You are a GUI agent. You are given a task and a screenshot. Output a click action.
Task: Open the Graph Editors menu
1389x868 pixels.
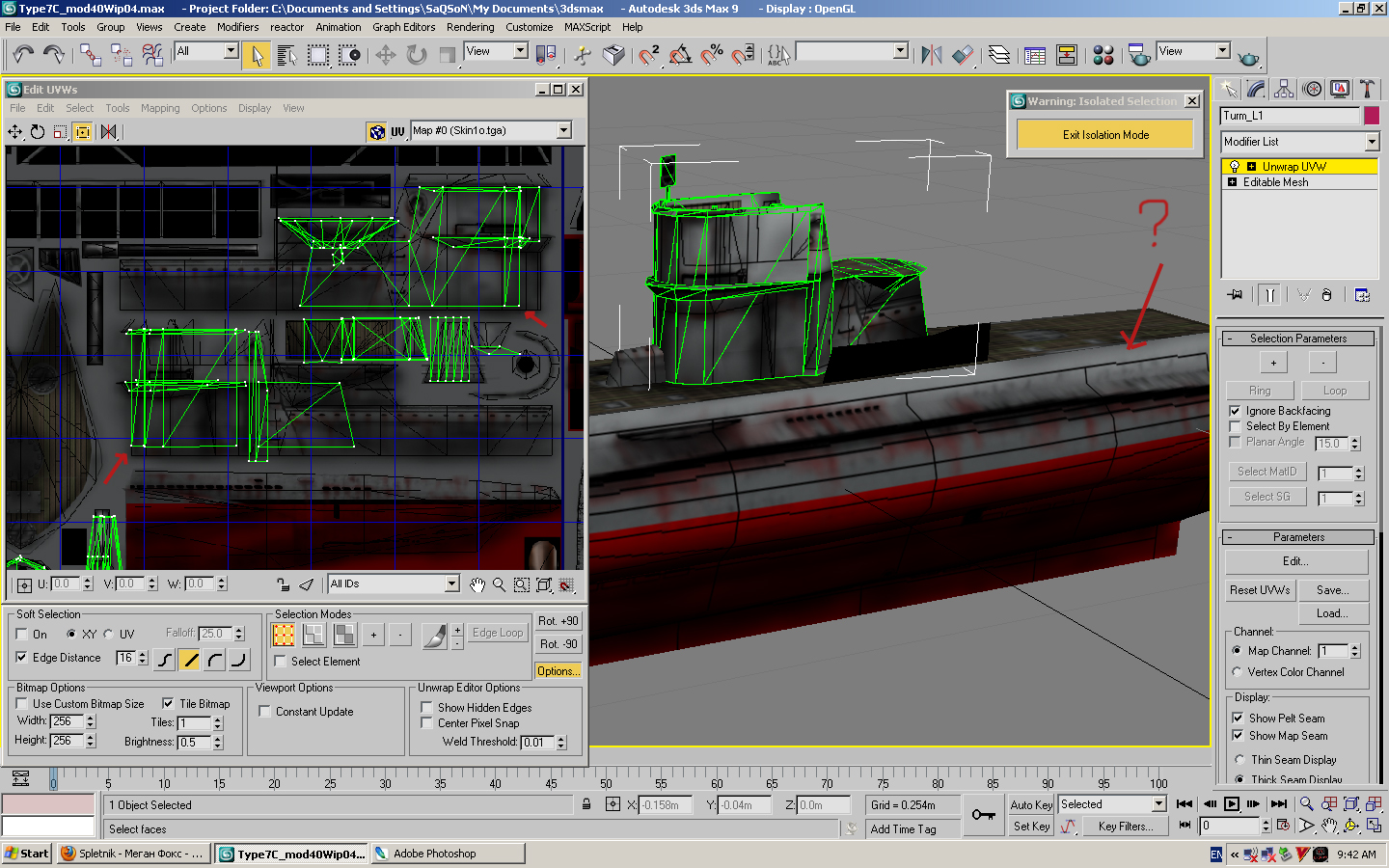tap(403, 27)
